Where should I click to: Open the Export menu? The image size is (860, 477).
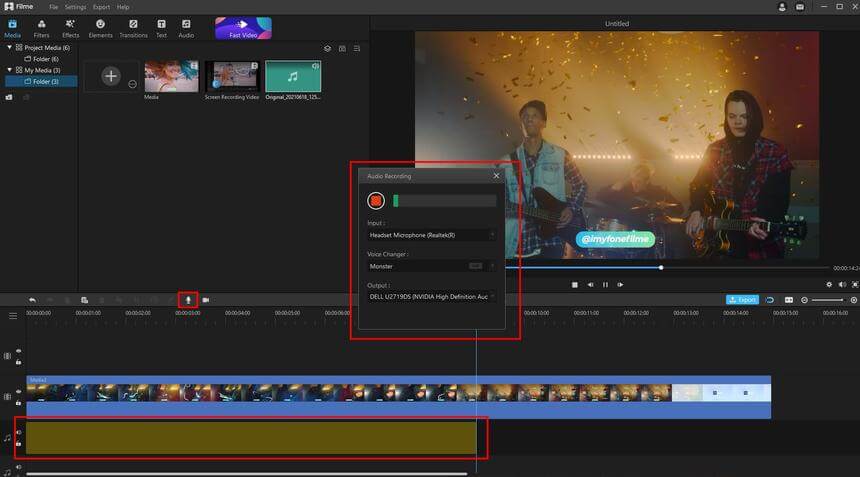click(101, 7)
